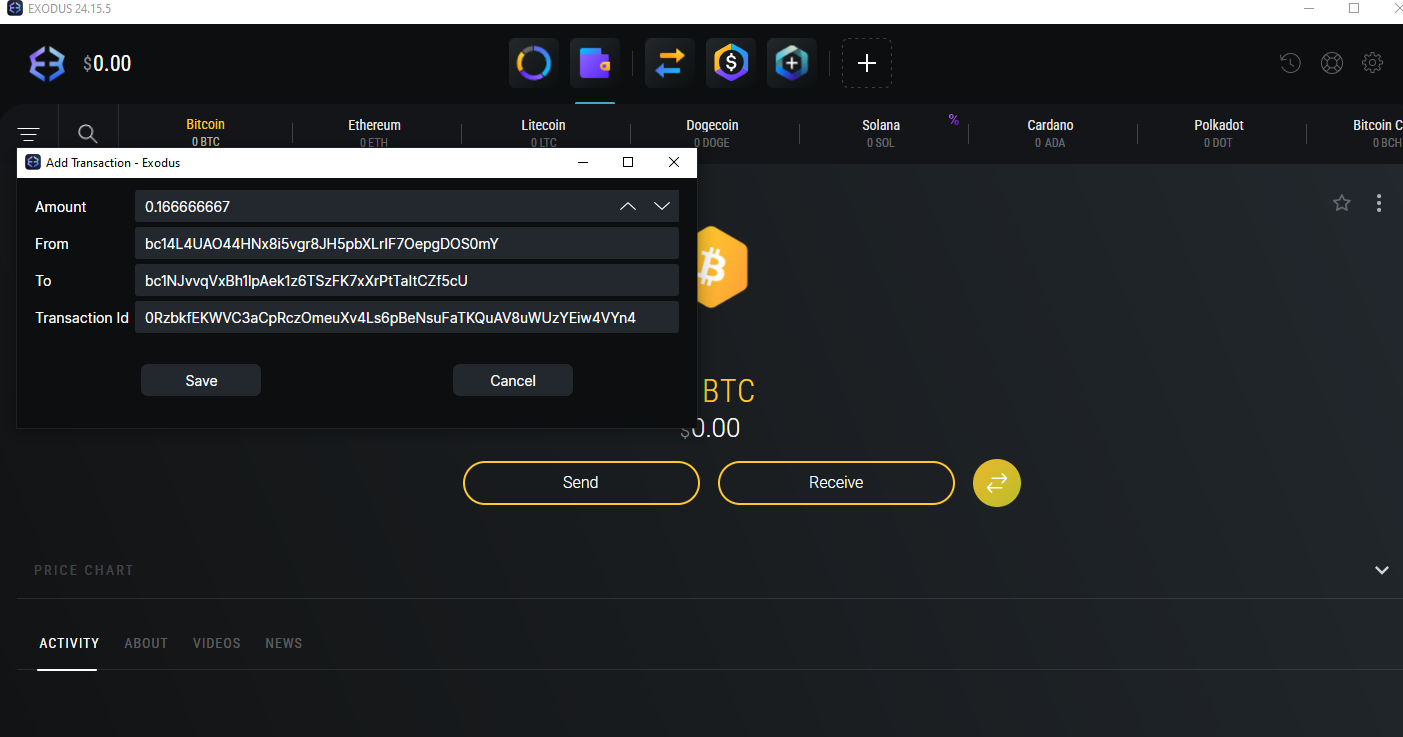This screenshot has width=1403, height=737.
Task: Open the Wallet icon in top bar
Action: point(595,64)
